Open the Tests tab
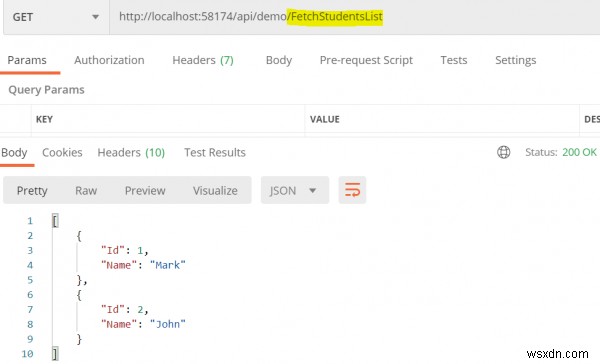Screen dimensions: 600x364 [x=453, y=60]
